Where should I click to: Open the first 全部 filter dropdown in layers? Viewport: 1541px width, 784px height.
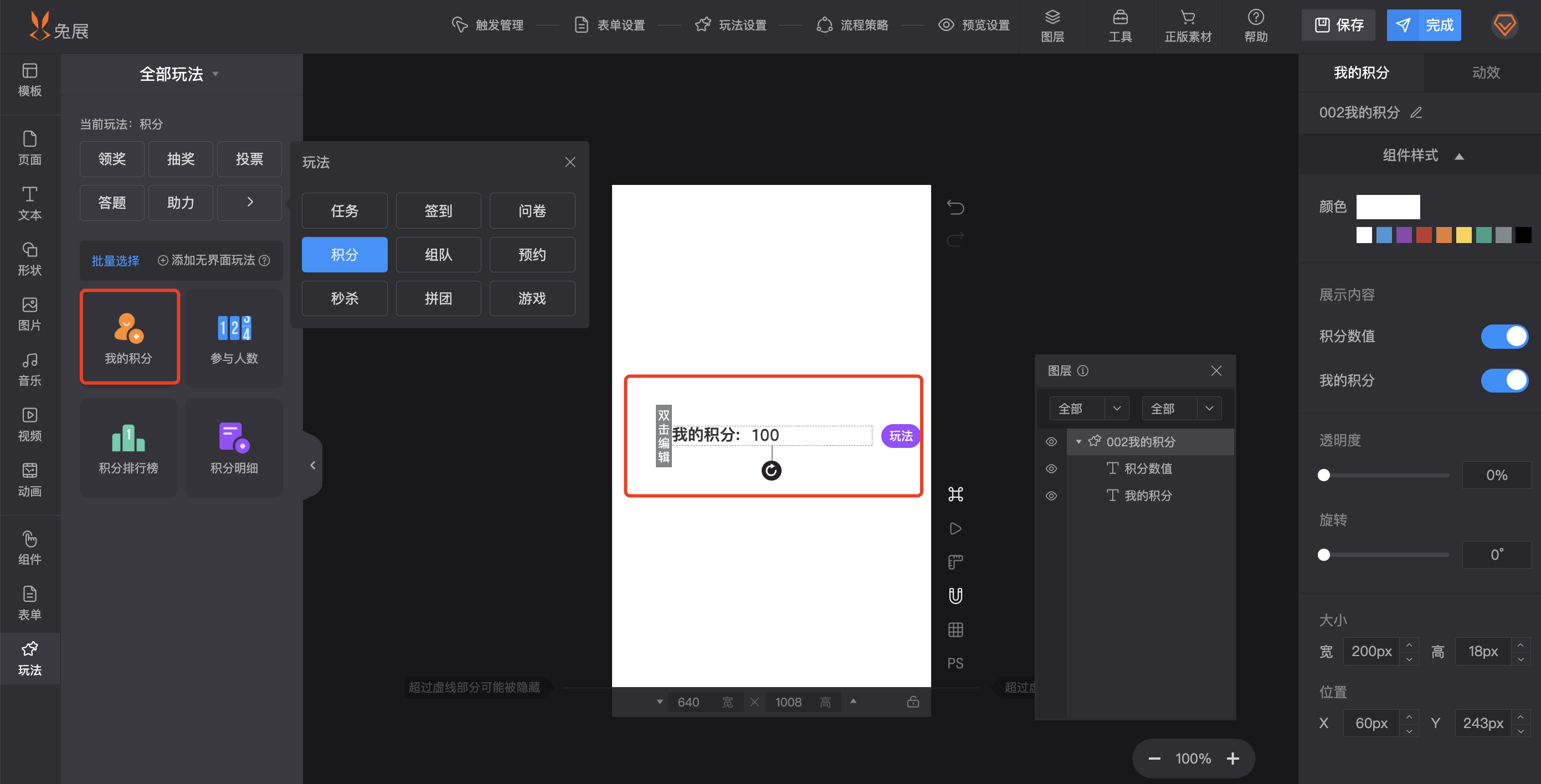[1089, 409]
